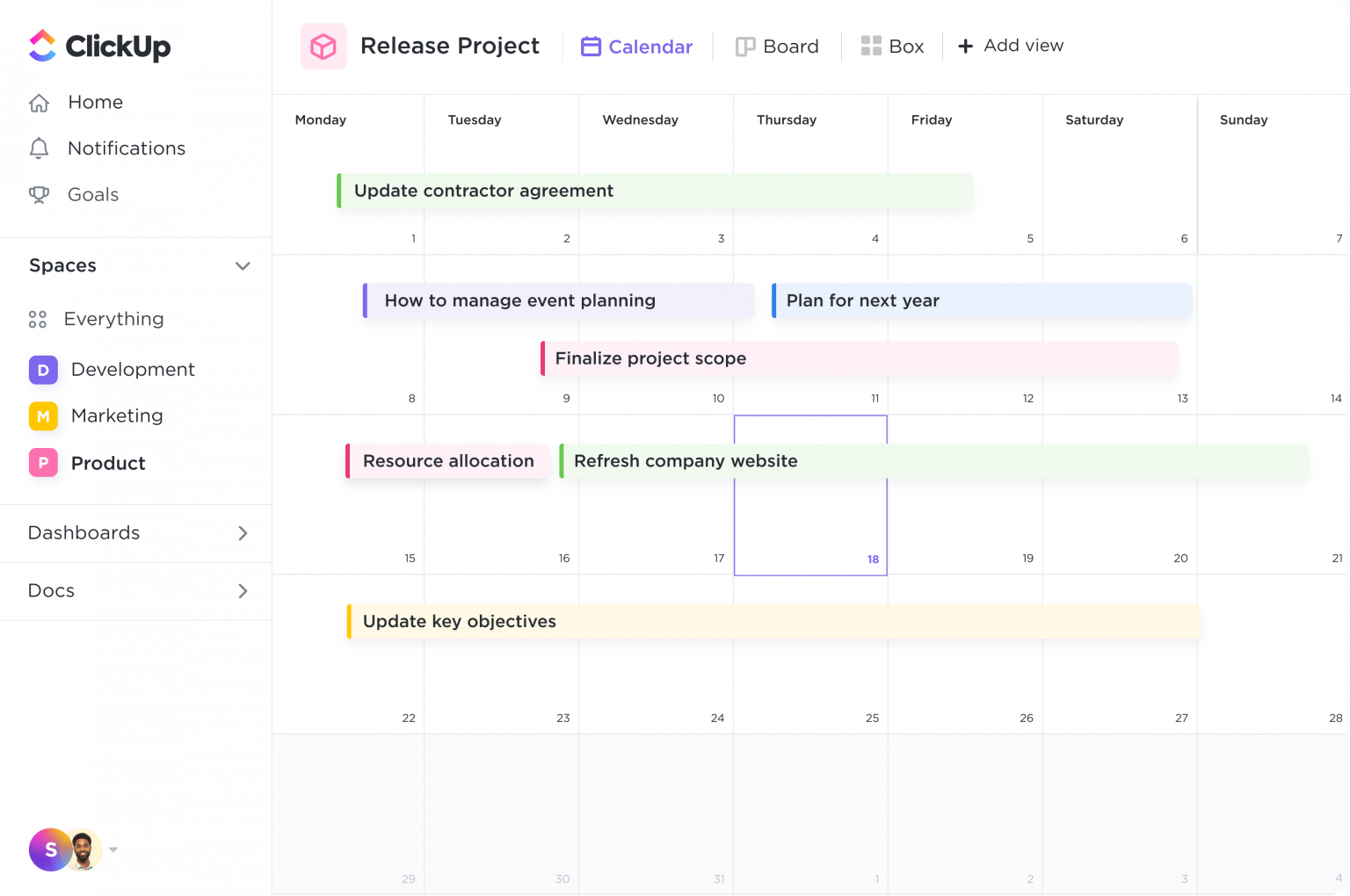
Task: Click the ClickUp logo
Action: coord(97,47)
